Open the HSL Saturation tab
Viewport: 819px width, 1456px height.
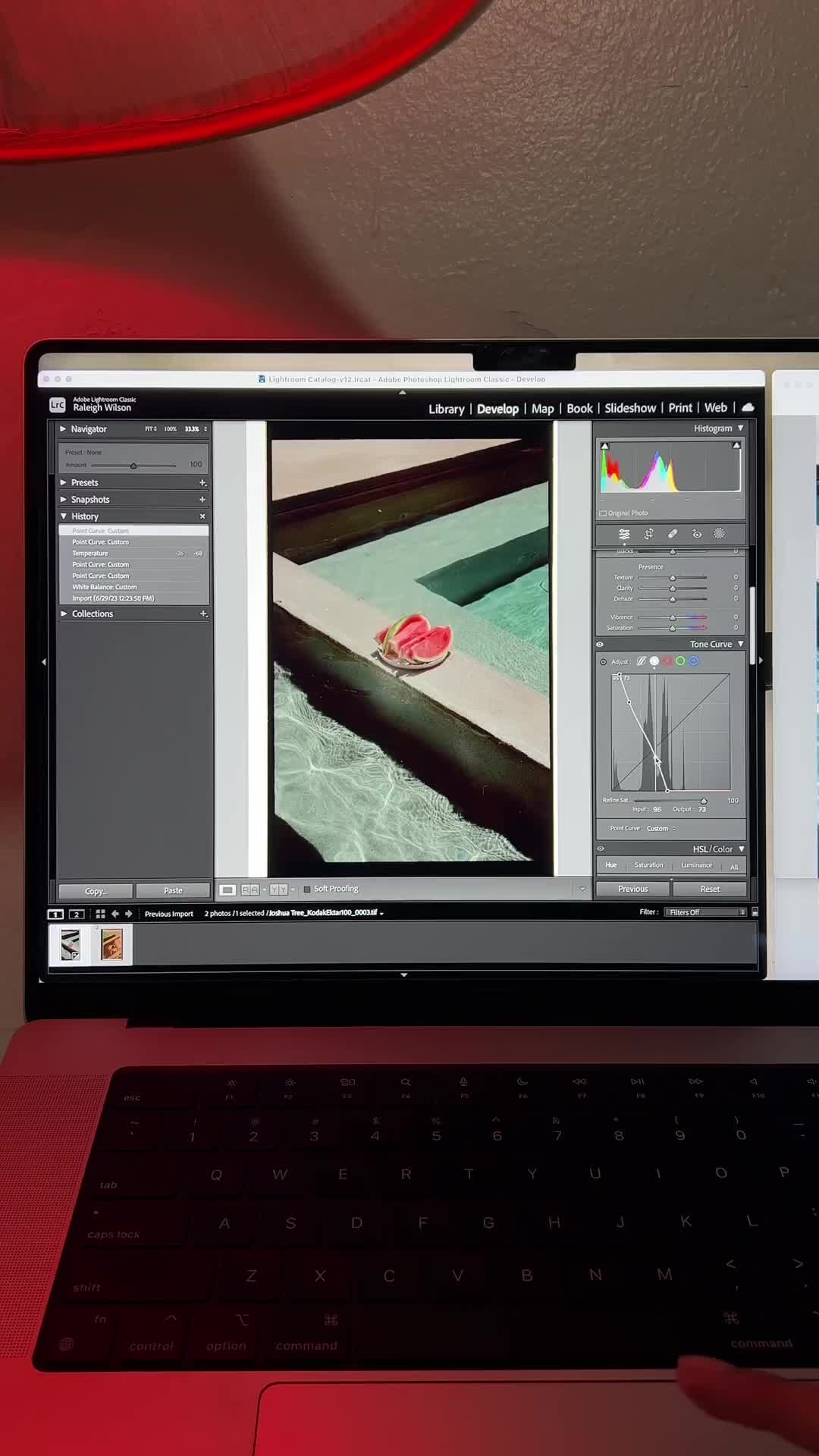648,865
